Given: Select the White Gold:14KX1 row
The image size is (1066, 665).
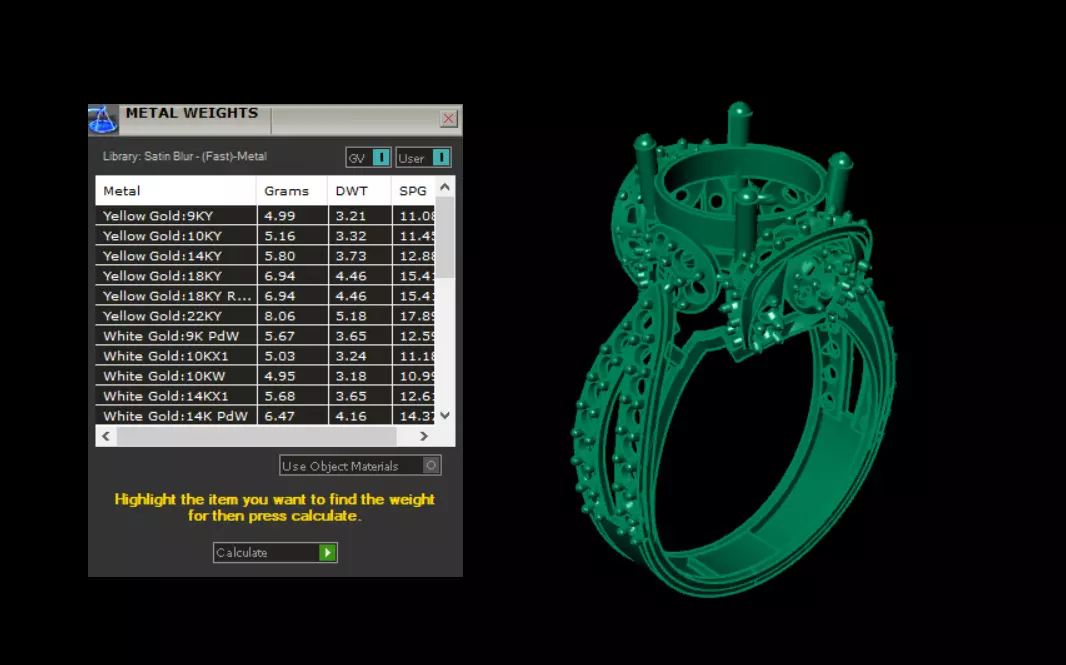Looking at the screenshot, I should 265,396.
